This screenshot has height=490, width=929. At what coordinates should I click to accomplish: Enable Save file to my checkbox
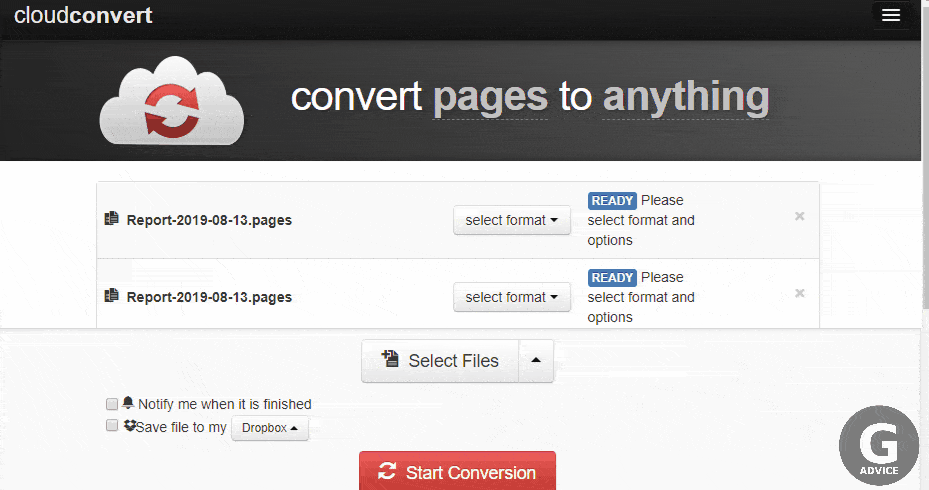pos(111,425)
